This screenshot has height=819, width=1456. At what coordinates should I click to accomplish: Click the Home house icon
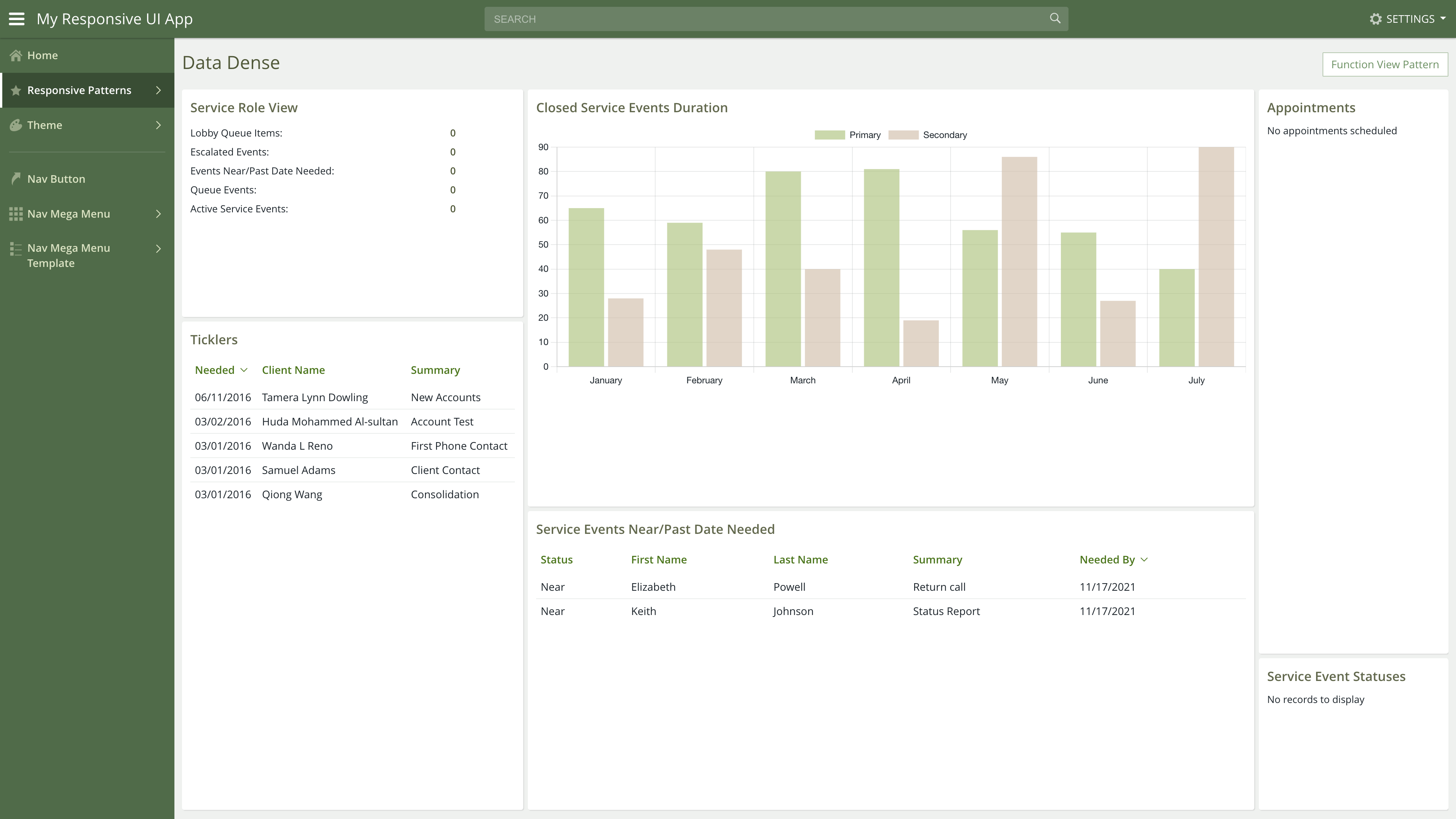(x=16, y=55)
